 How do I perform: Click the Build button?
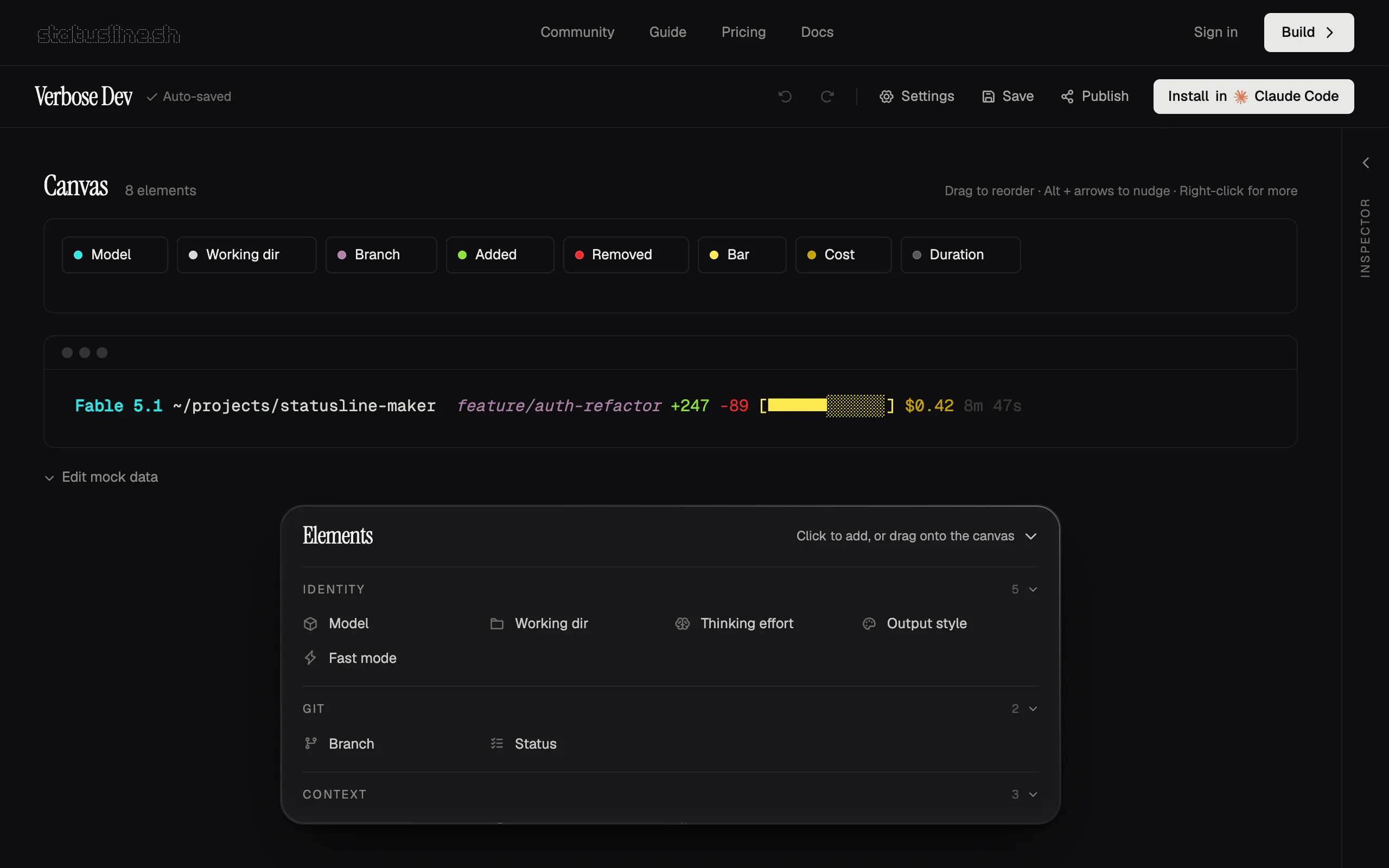(x=1309, y=33)
